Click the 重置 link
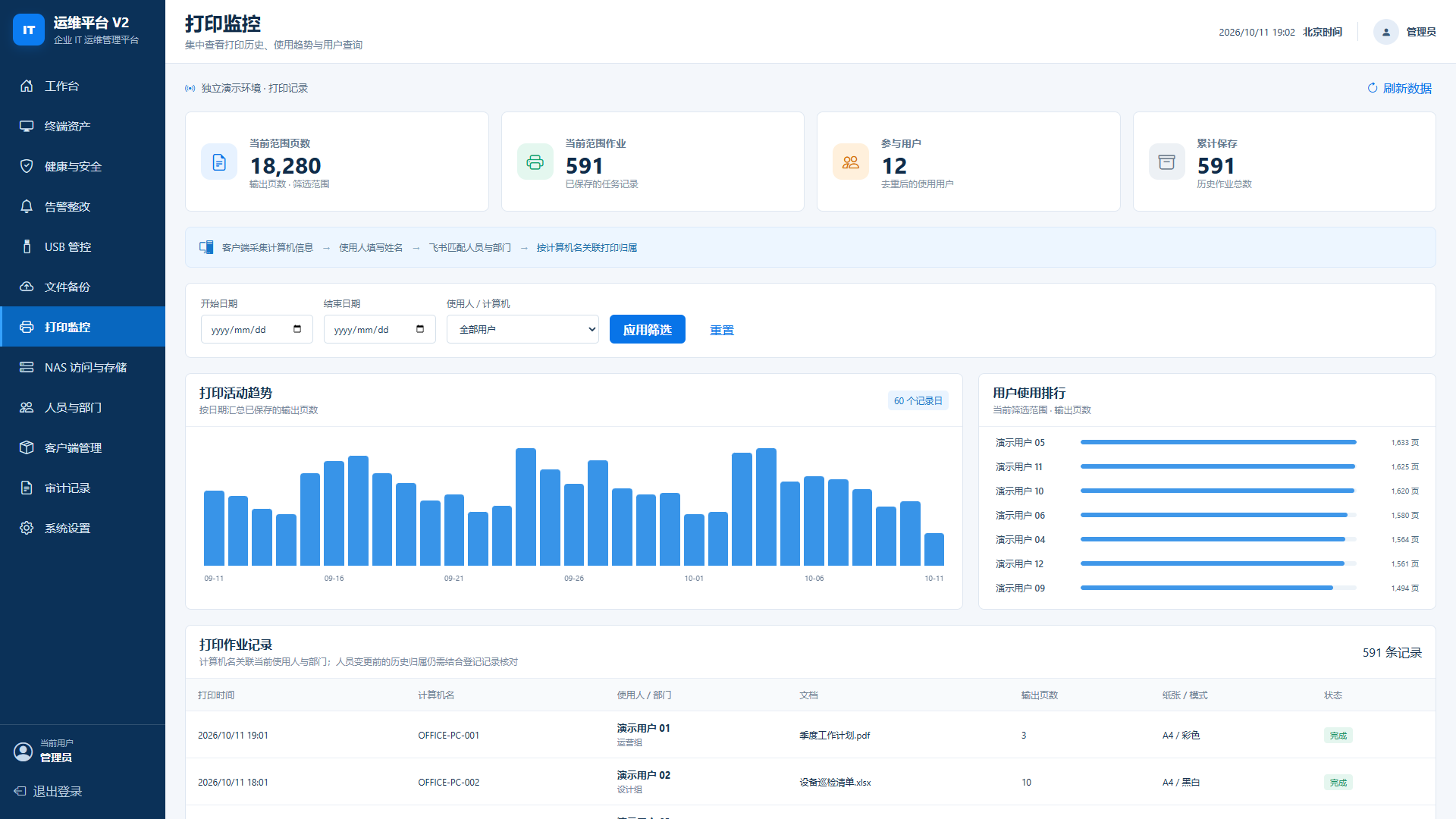This screenshot has height=819, width=1456. pyautogui.click(x=722, y=330)
